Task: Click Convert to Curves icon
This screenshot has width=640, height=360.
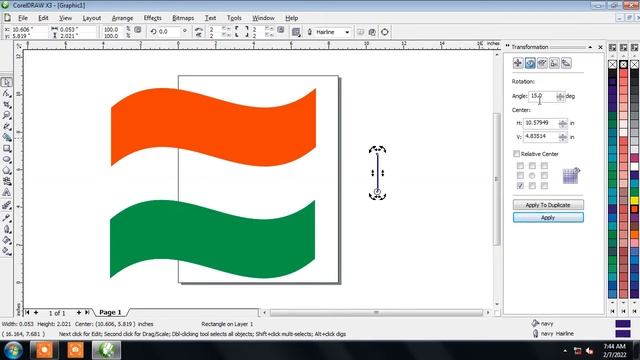Action: (x=384, y=32)
